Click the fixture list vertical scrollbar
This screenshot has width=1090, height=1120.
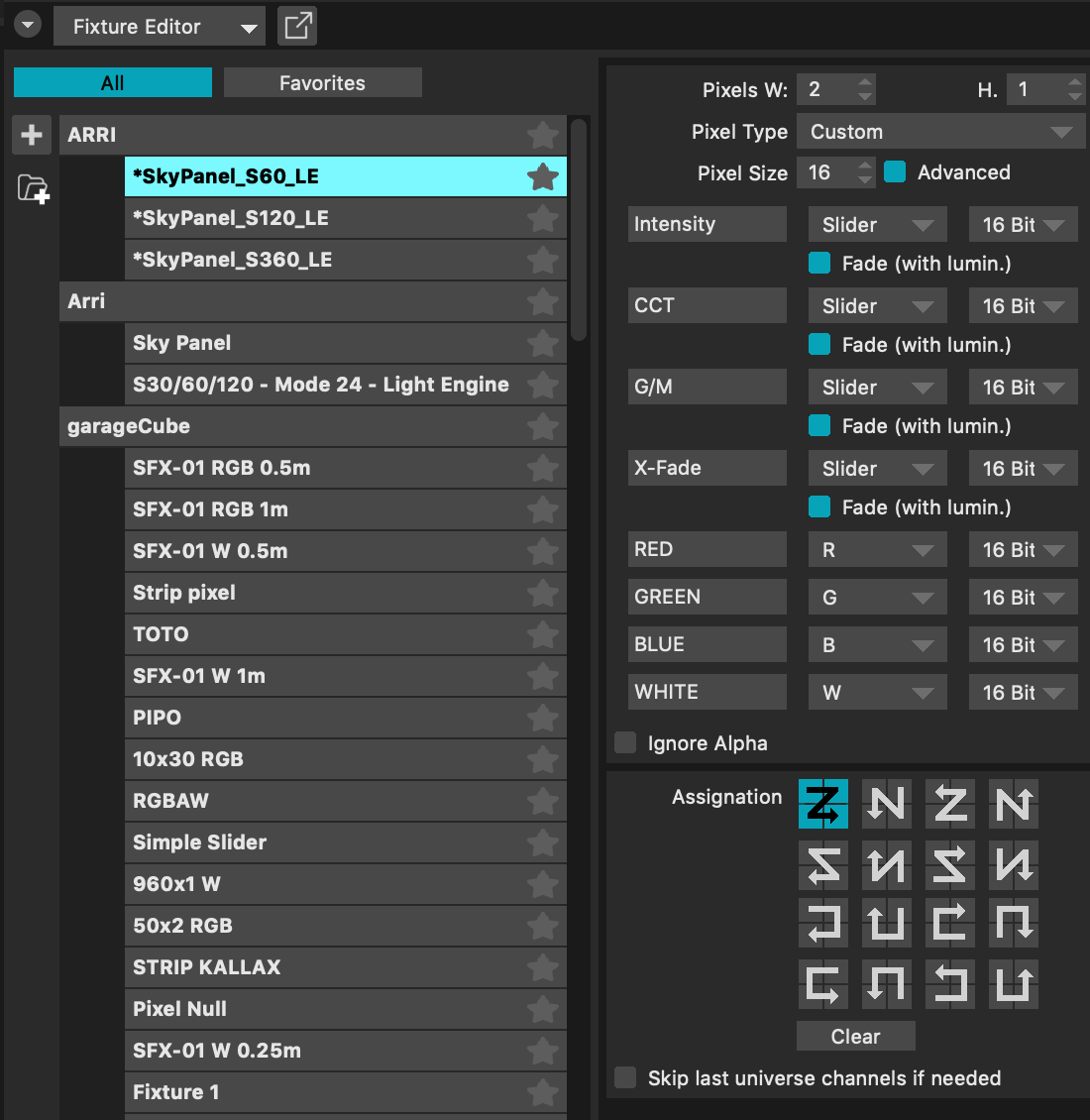coord(579,230)
